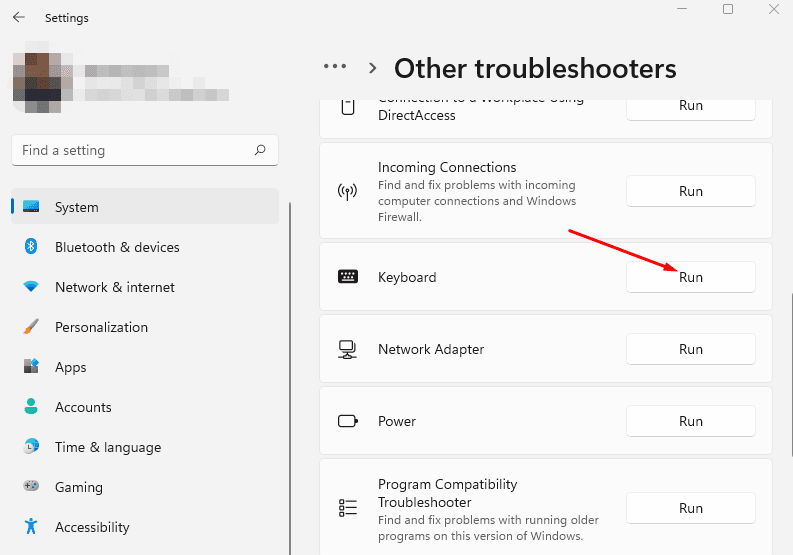
Task: Click the search magnifier icon
Action: 260,150
